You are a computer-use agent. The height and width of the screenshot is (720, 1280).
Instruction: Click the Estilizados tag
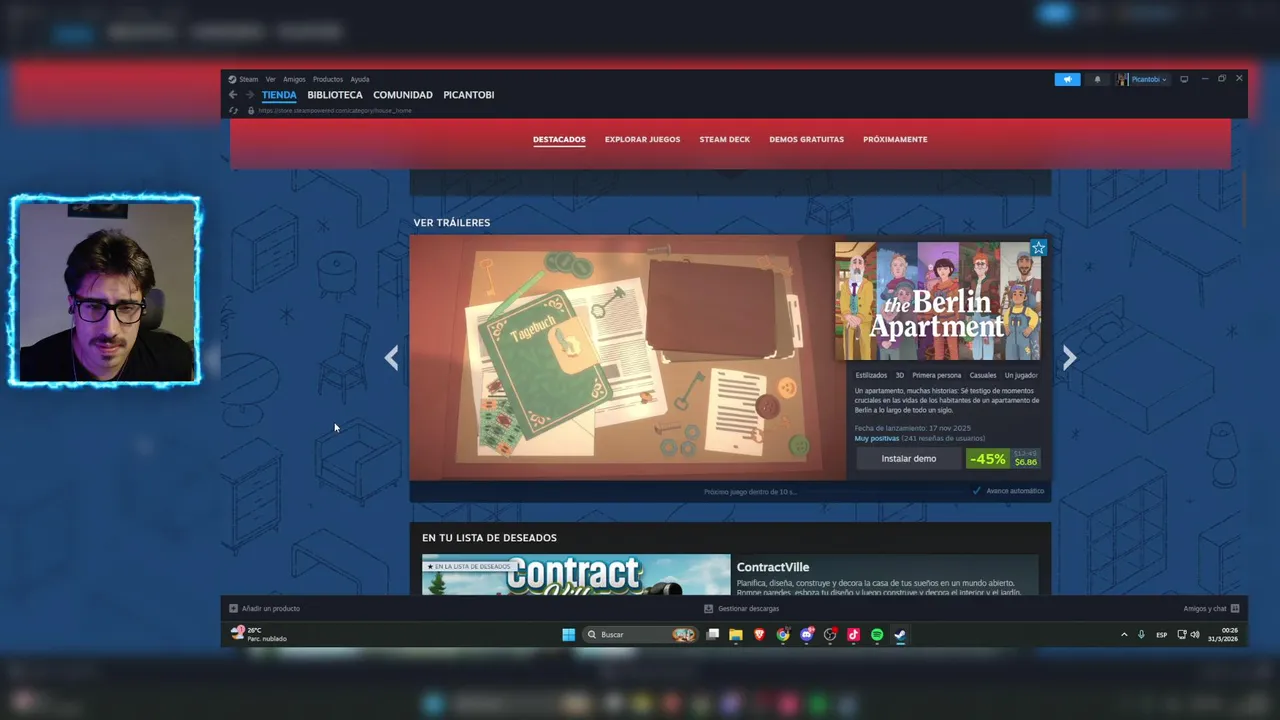point(871,375)
